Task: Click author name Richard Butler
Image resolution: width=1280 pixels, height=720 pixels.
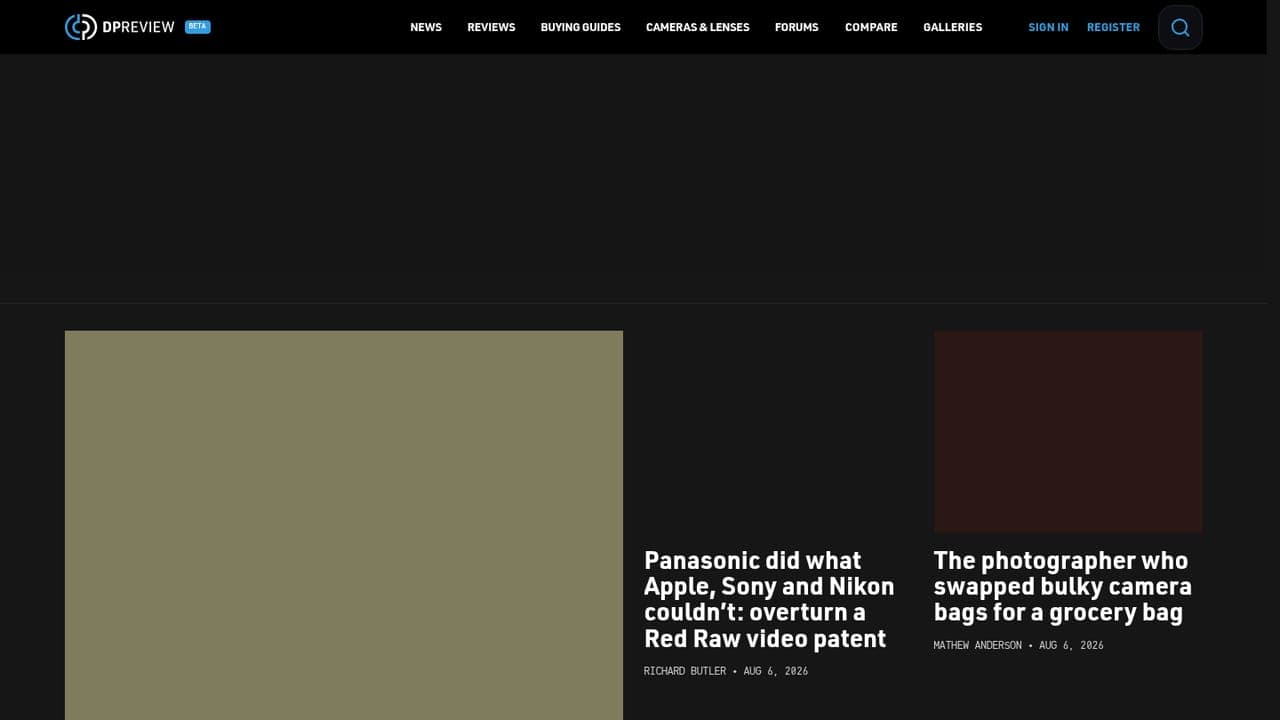Action: pos(685,671)
